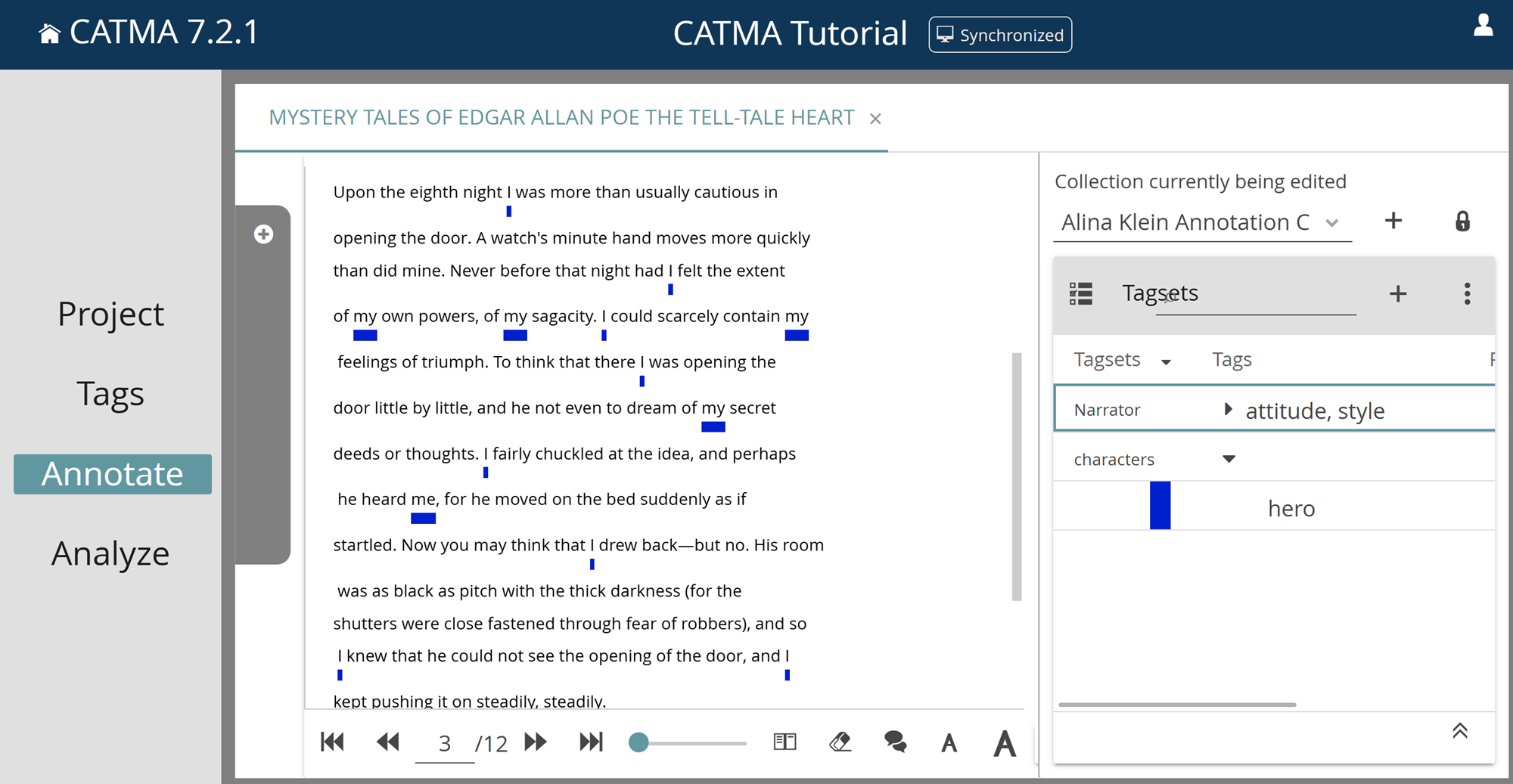
Task: Open the annotation collection dropdown
Action: click(1202, 222)
